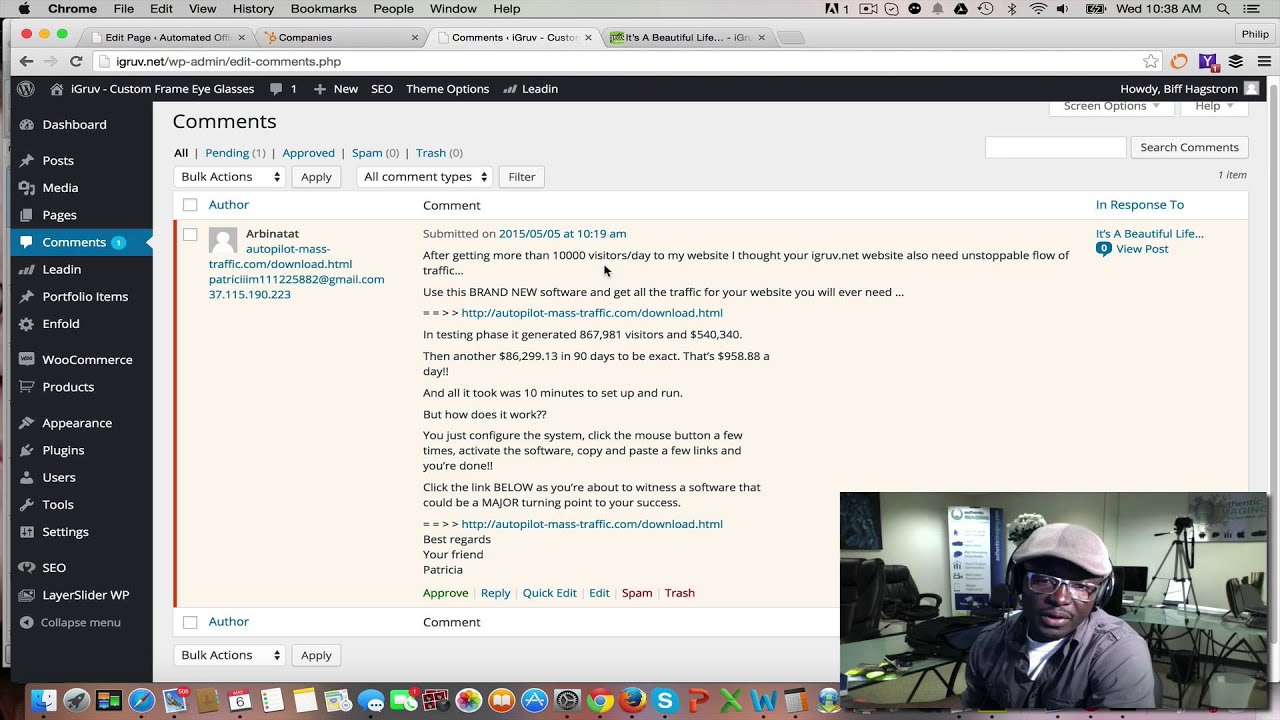
Task: Open Leadin in the sidebar
Action: (x=61, y=270)
